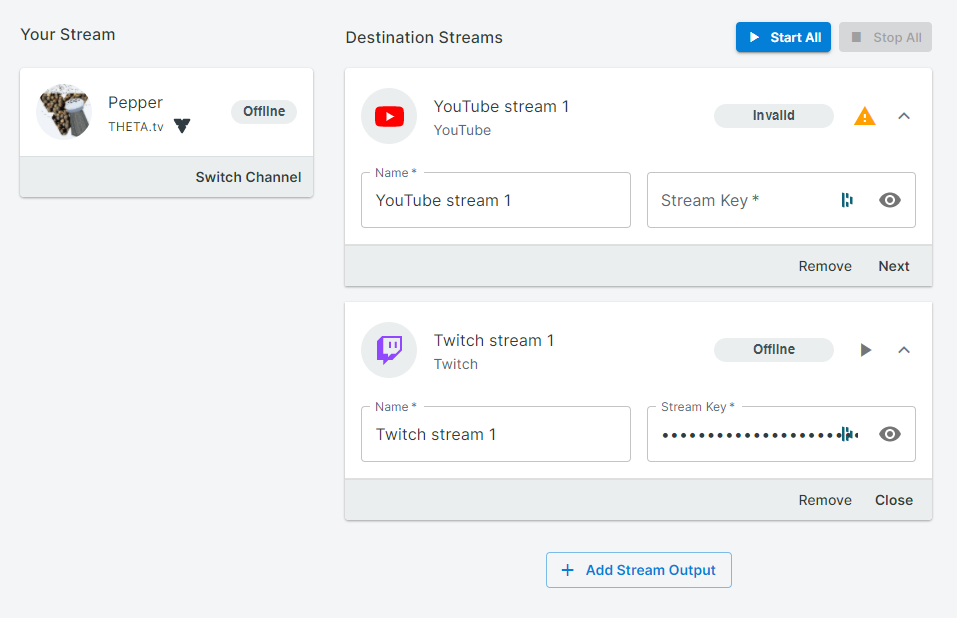Edit the Twitch stream Name field

[496, 434]
